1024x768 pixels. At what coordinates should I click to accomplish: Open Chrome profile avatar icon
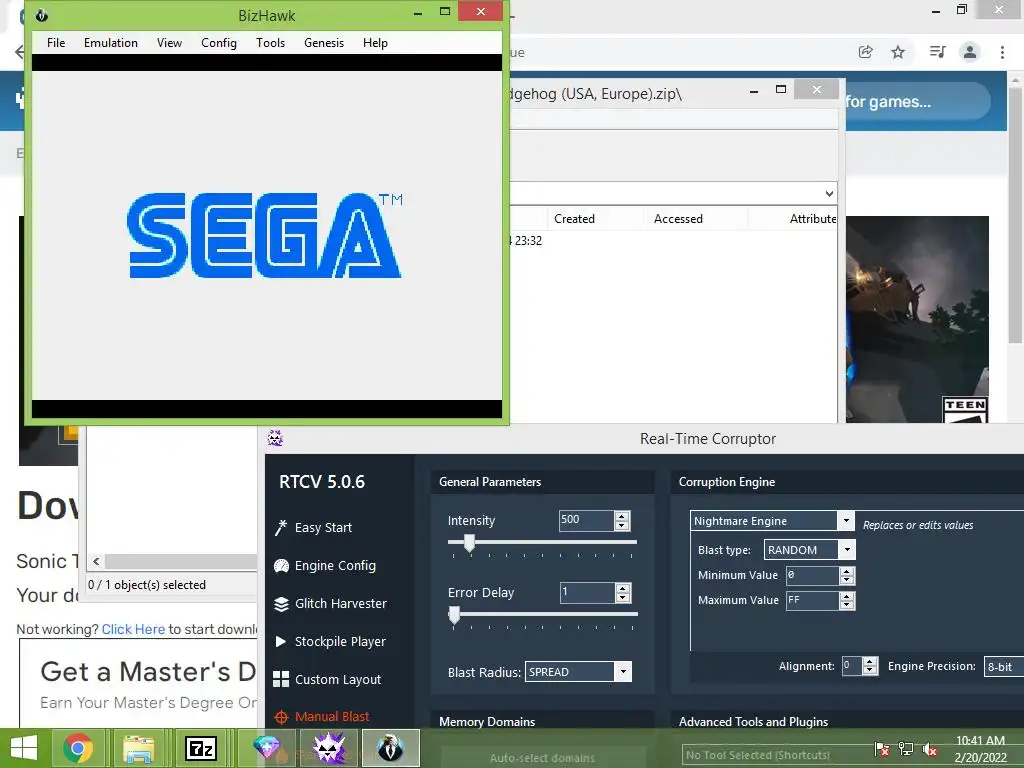(970, 52)
